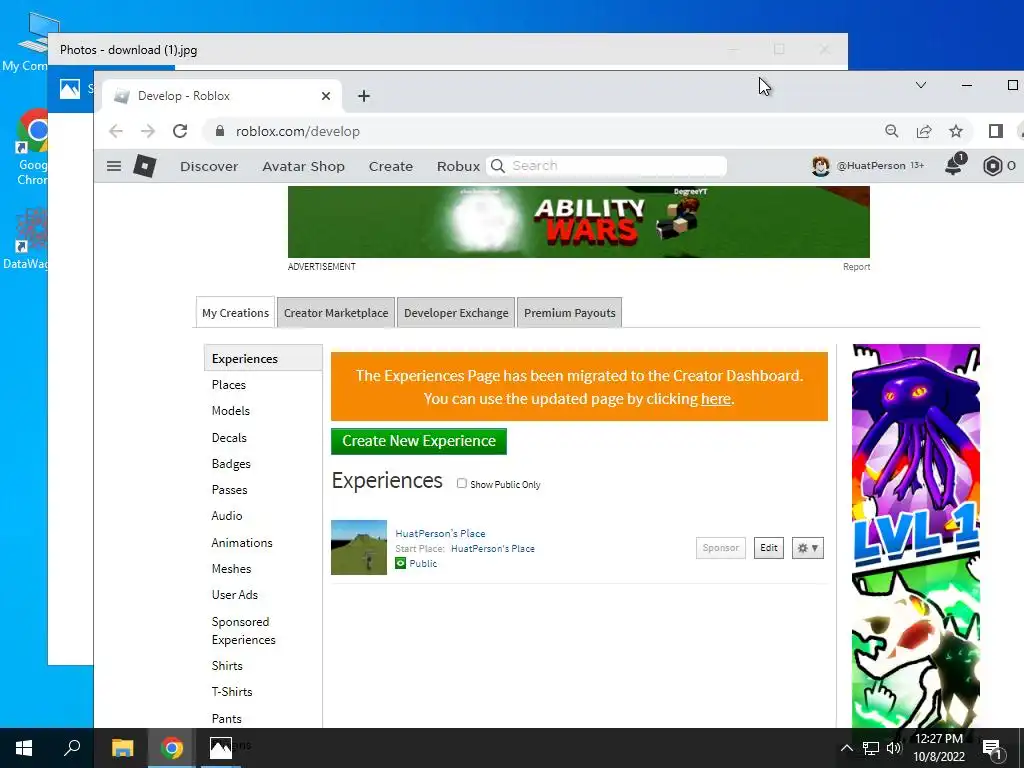1024x768 pixels.
Task: Click the Chrome address bar URL
Action: 298,131
